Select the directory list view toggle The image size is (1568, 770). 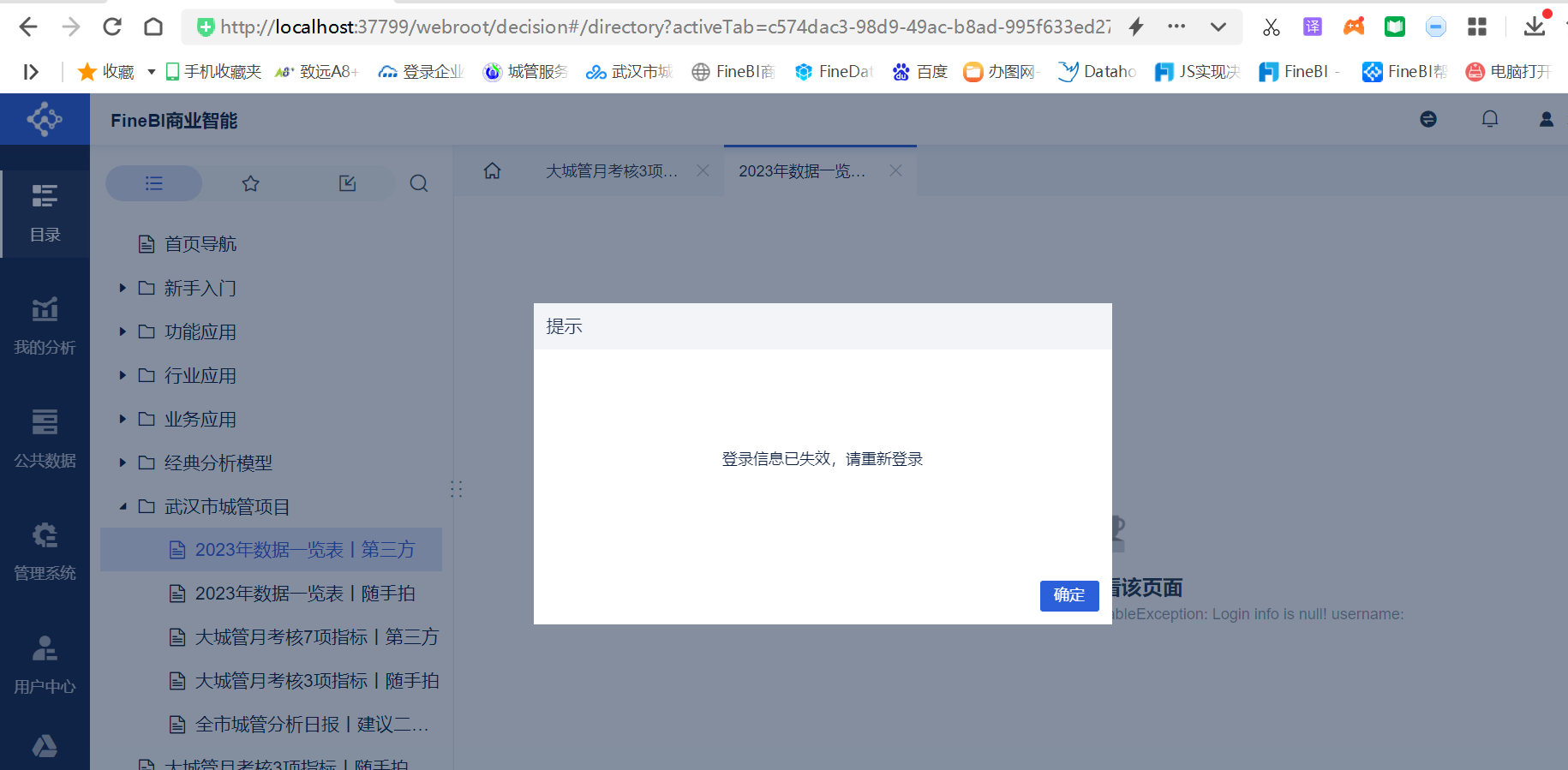point(154,183)
